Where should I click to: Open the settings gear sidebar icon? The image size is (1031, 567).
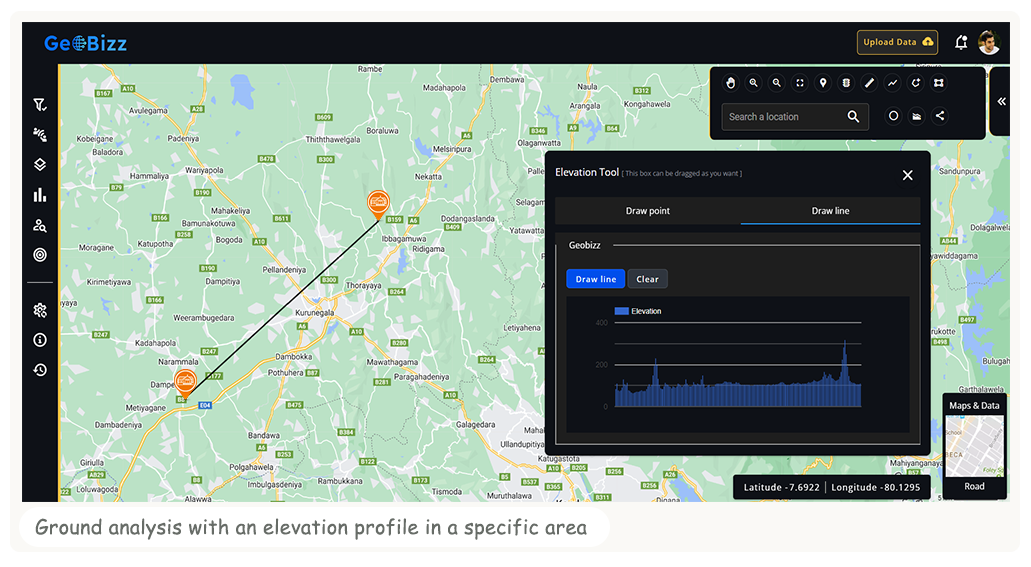40,310
